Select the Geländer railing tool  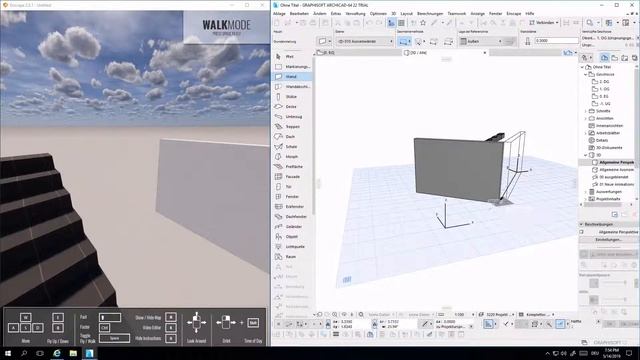point(292,227)
